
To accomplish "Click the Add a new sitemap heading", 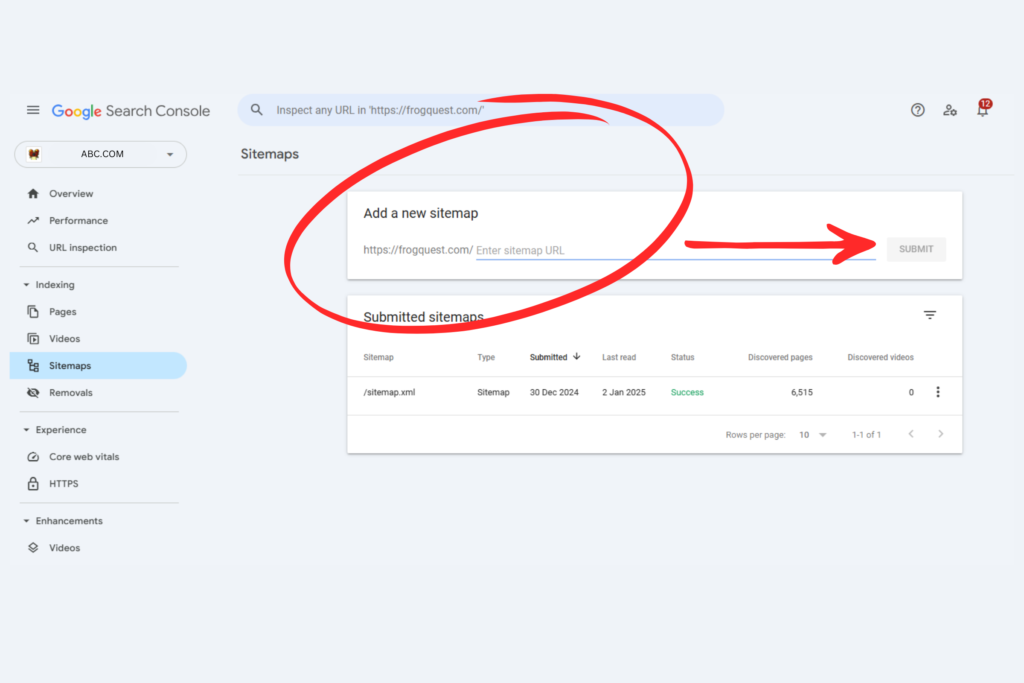I will pos(421,214).
